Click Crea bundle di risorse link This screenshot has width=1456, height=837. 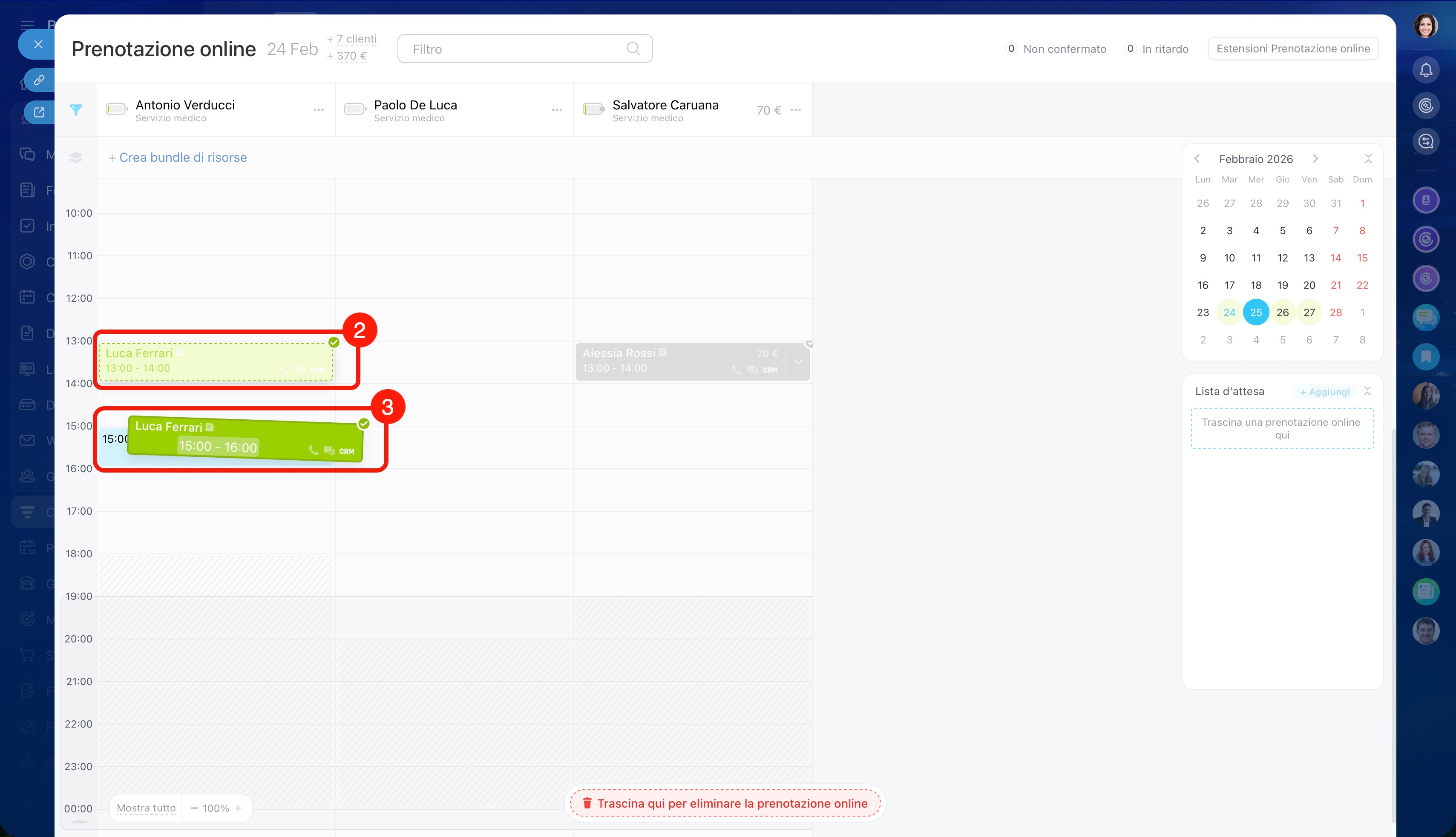(182, 158)
